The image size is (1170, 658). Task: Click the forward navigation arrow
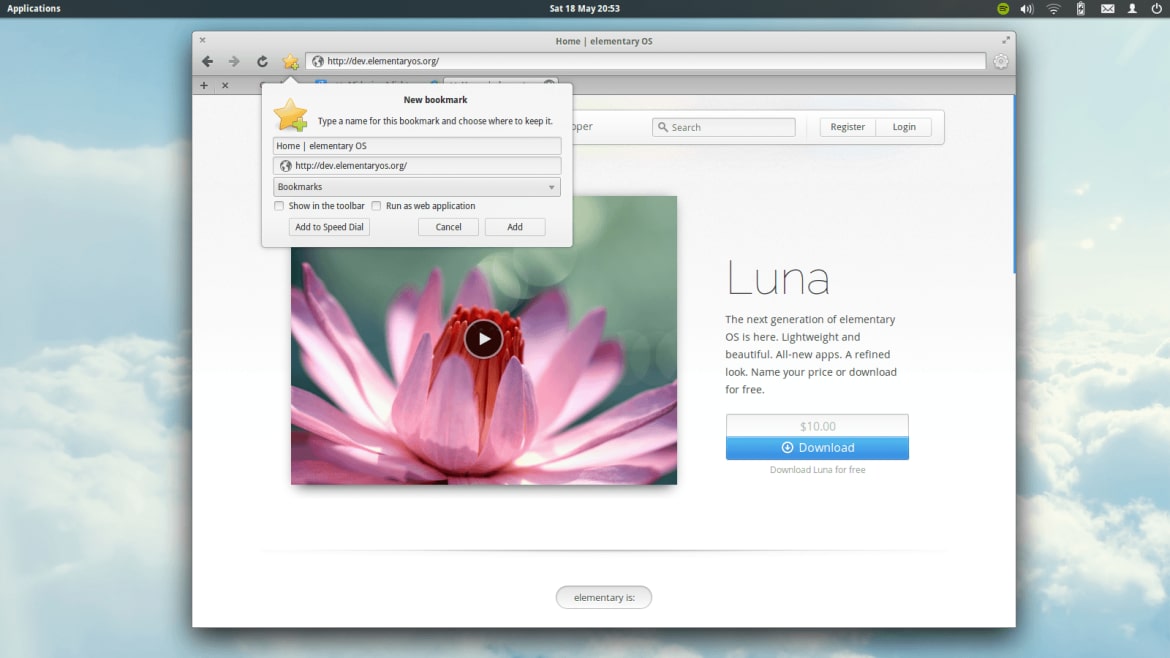(234, 61)
